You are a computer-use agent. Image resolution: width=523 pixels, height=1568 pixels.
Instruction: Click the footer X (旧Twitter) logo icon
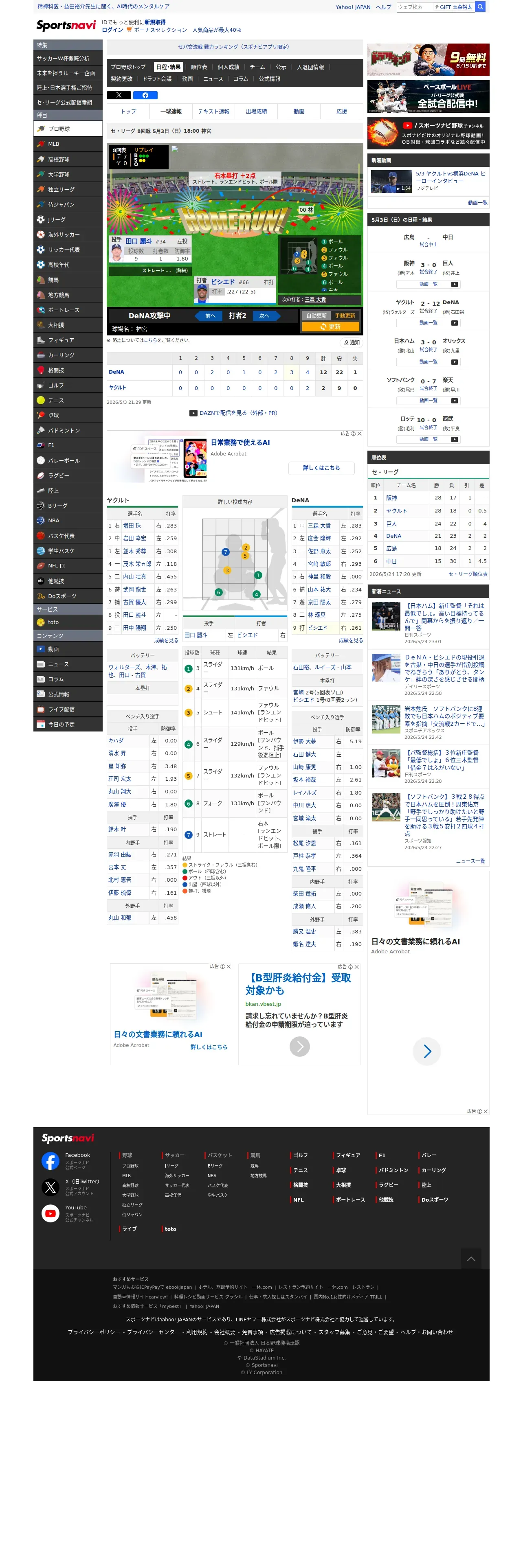point(51,1186)
